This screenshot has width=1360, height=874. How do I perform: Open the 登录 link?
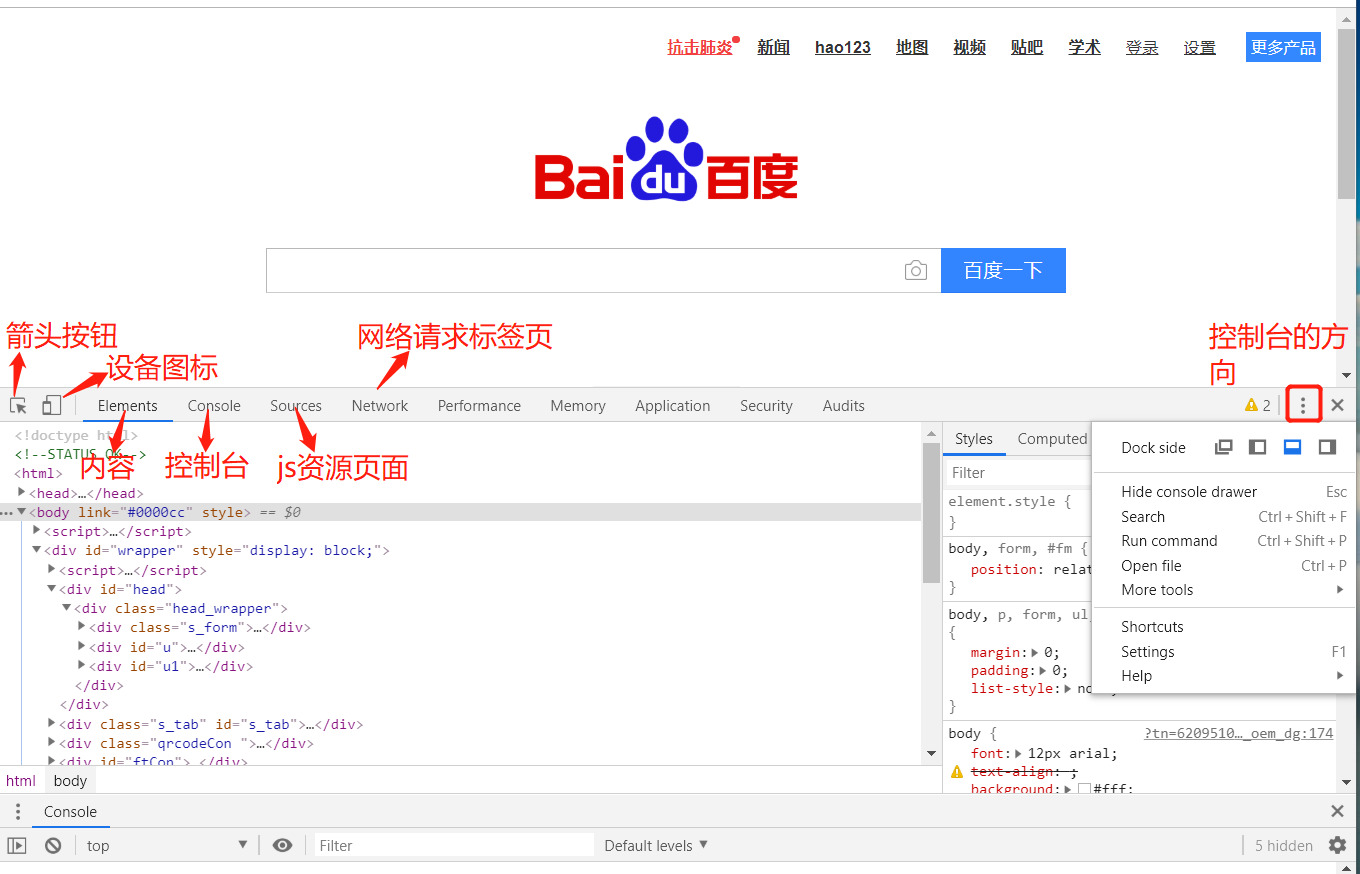click(1142, 47)
